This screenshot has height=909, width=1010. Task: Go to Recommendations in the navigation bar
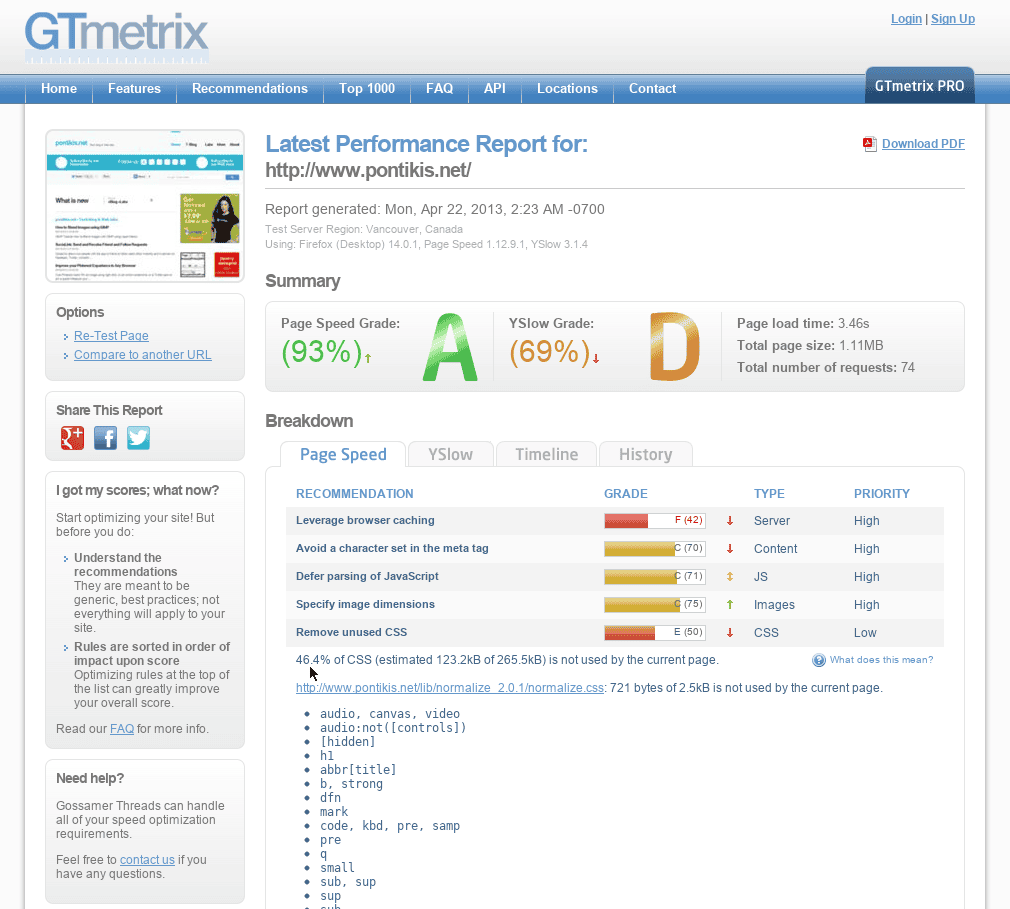[250, 88]
